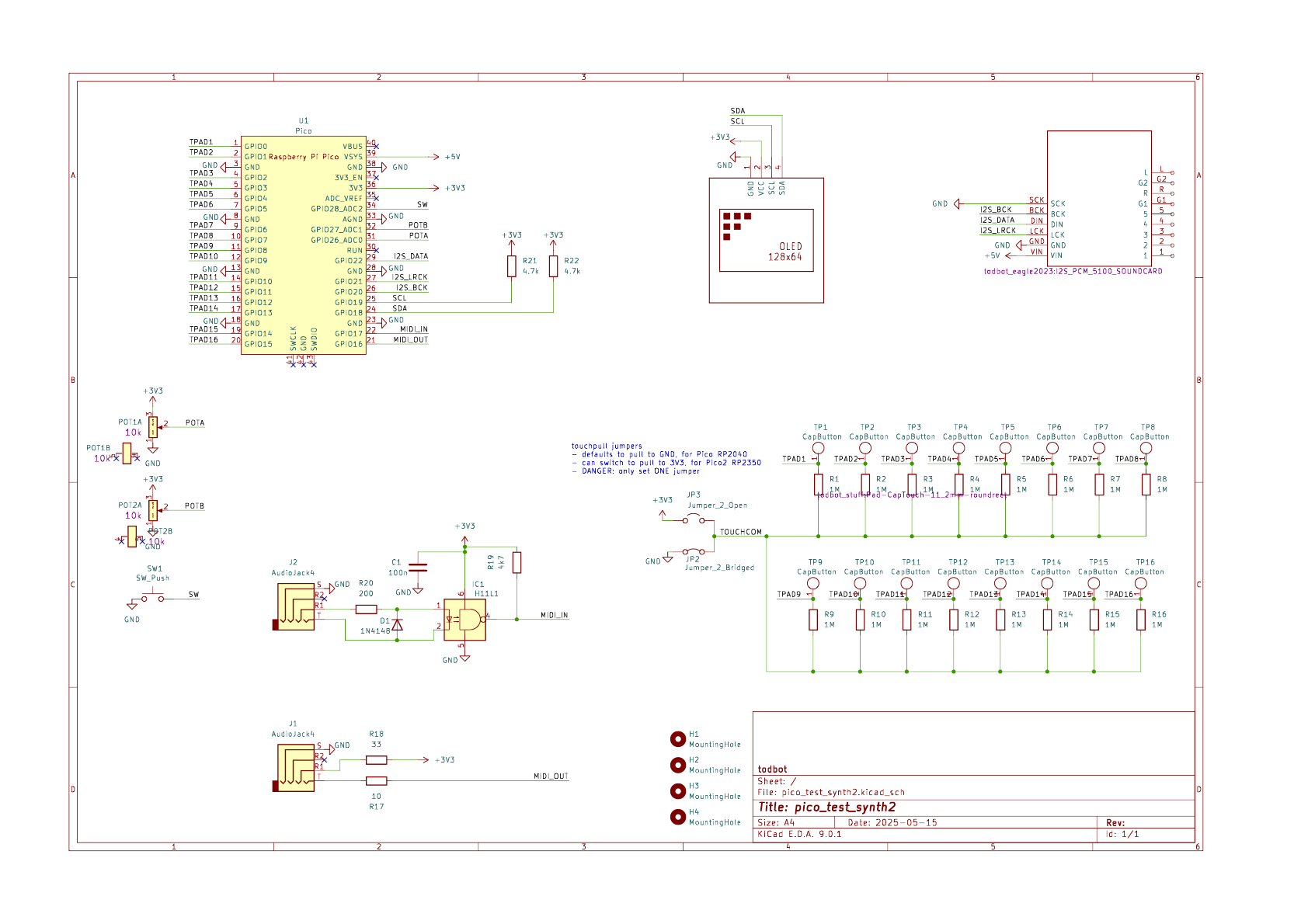Click the R17 10 ohm resistor
This screenshot has width=1308, height=924.
click(x=376, y=781)
